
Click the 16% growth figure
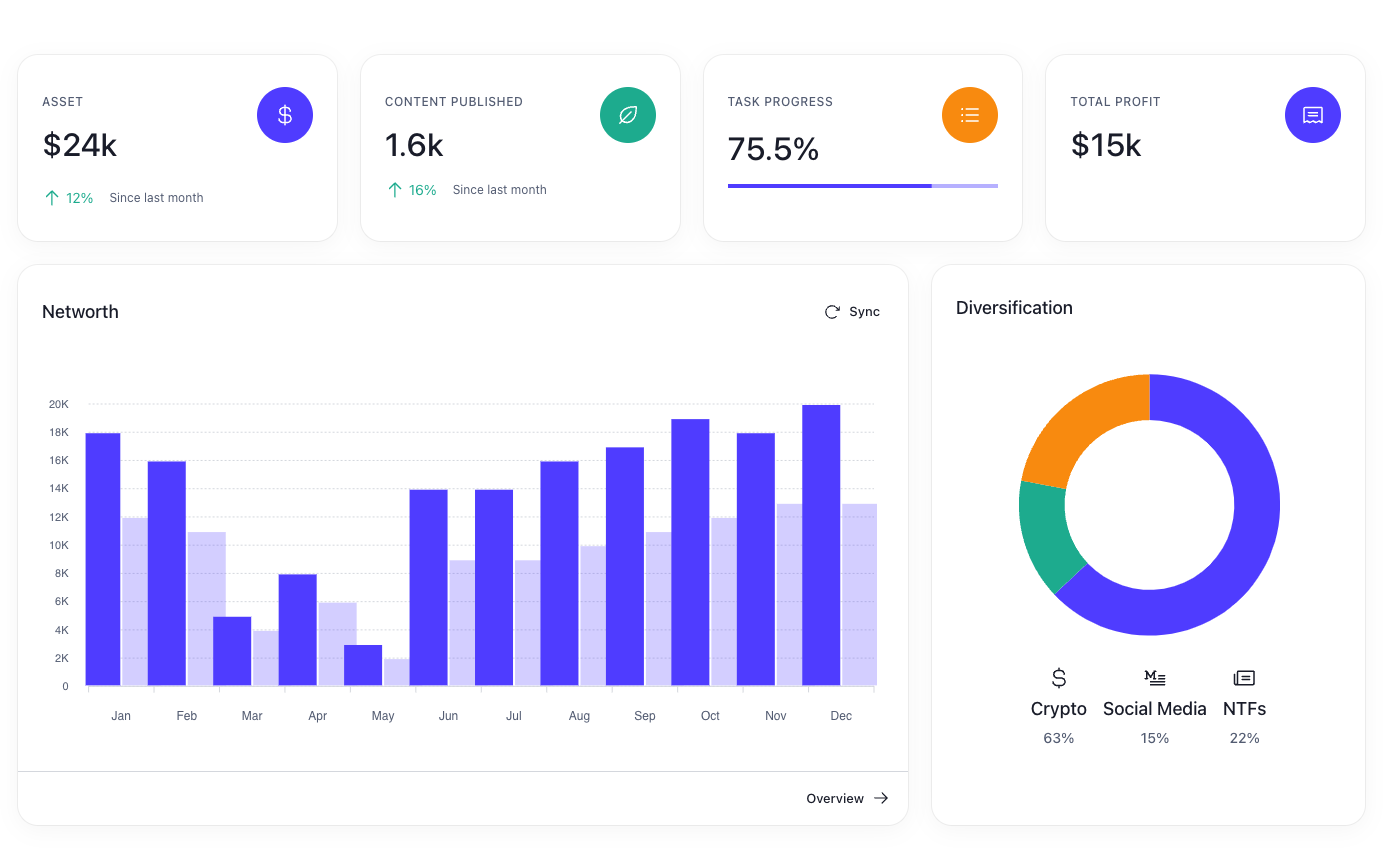pyautogui.click(x=423, y=190)
